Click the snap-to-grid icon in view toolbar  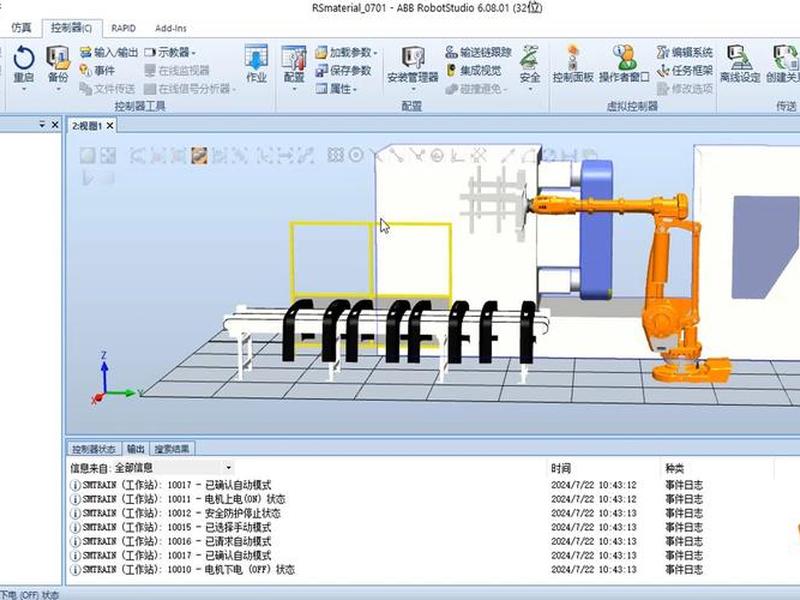pyautogui.click(x=335, y=155)
